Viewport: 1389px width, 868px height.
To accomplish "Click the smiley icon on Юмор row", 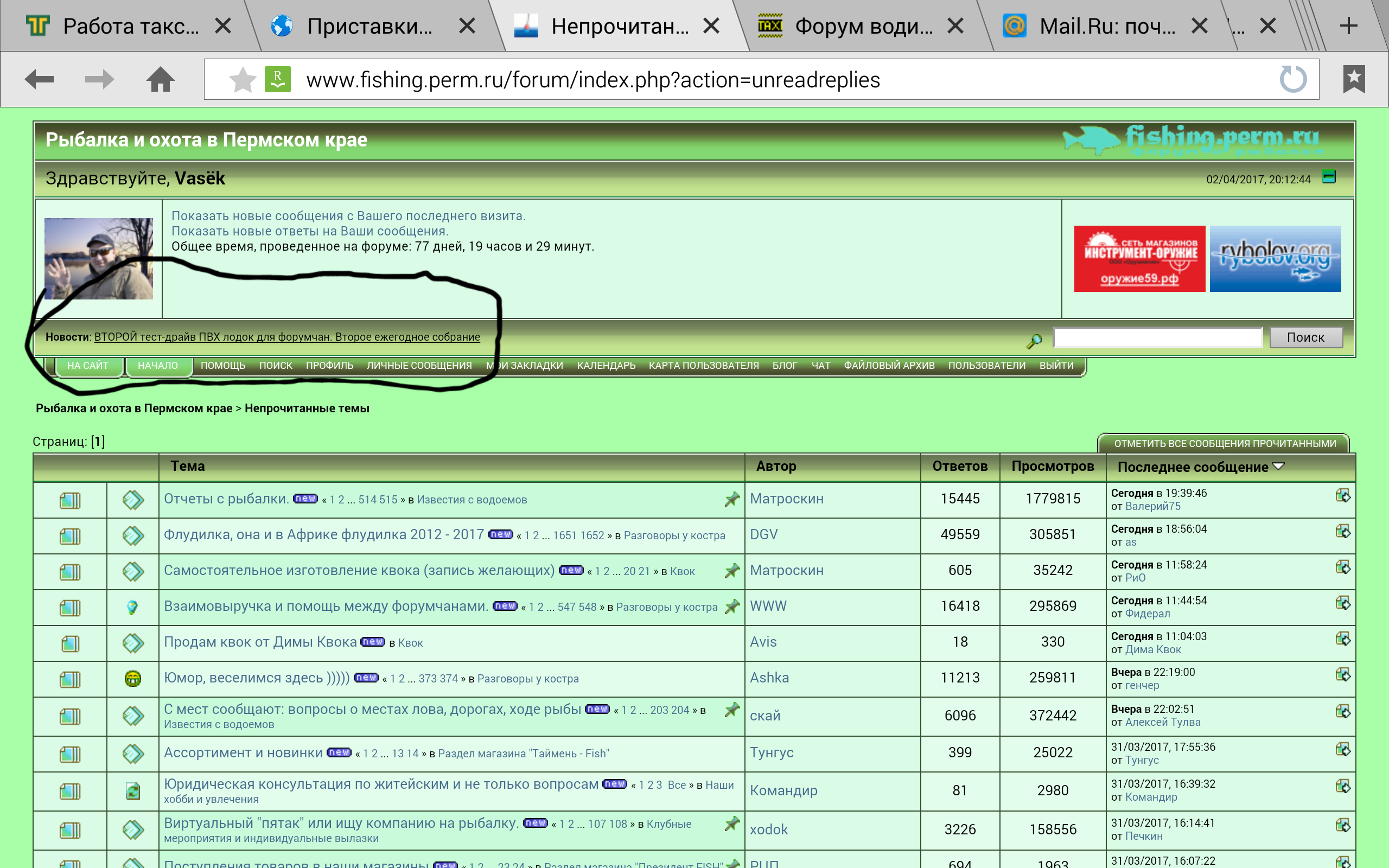I will coord(132,679).
